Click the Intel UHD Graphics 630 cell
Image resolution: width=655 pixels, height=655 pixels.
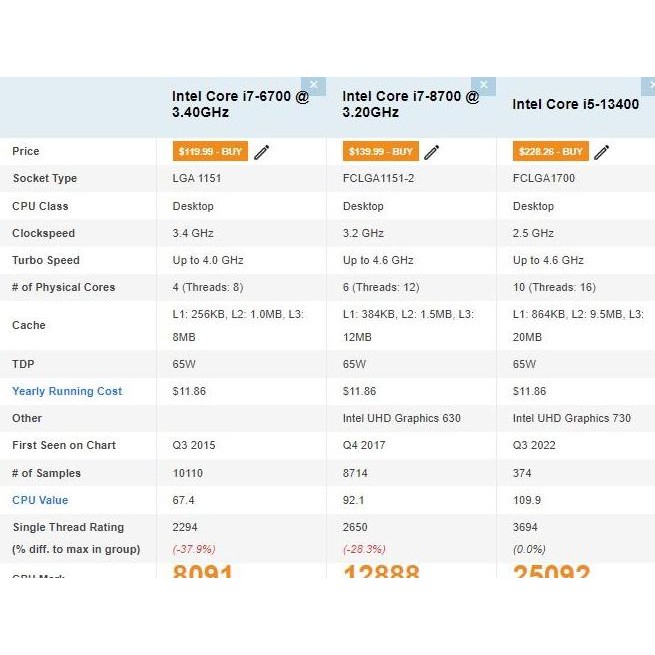[402, 418]
